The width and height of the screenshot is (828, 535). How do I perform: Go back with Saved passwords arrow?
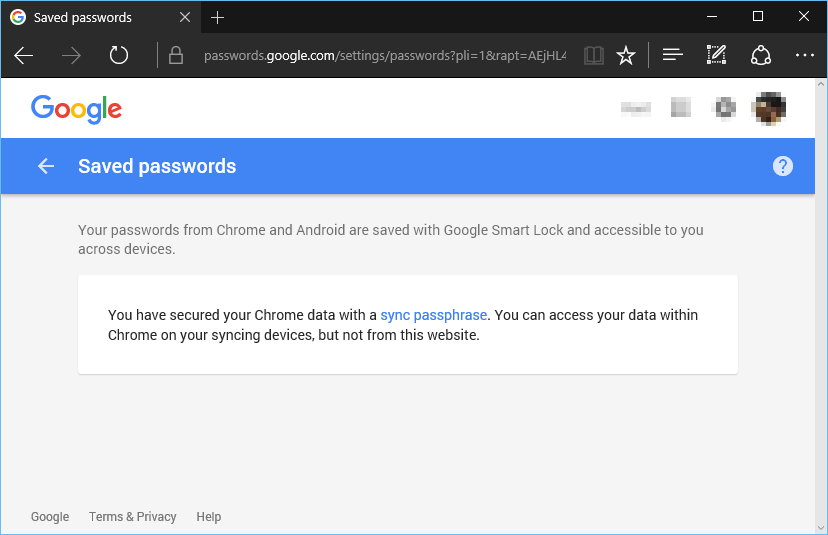pos(46,166)
